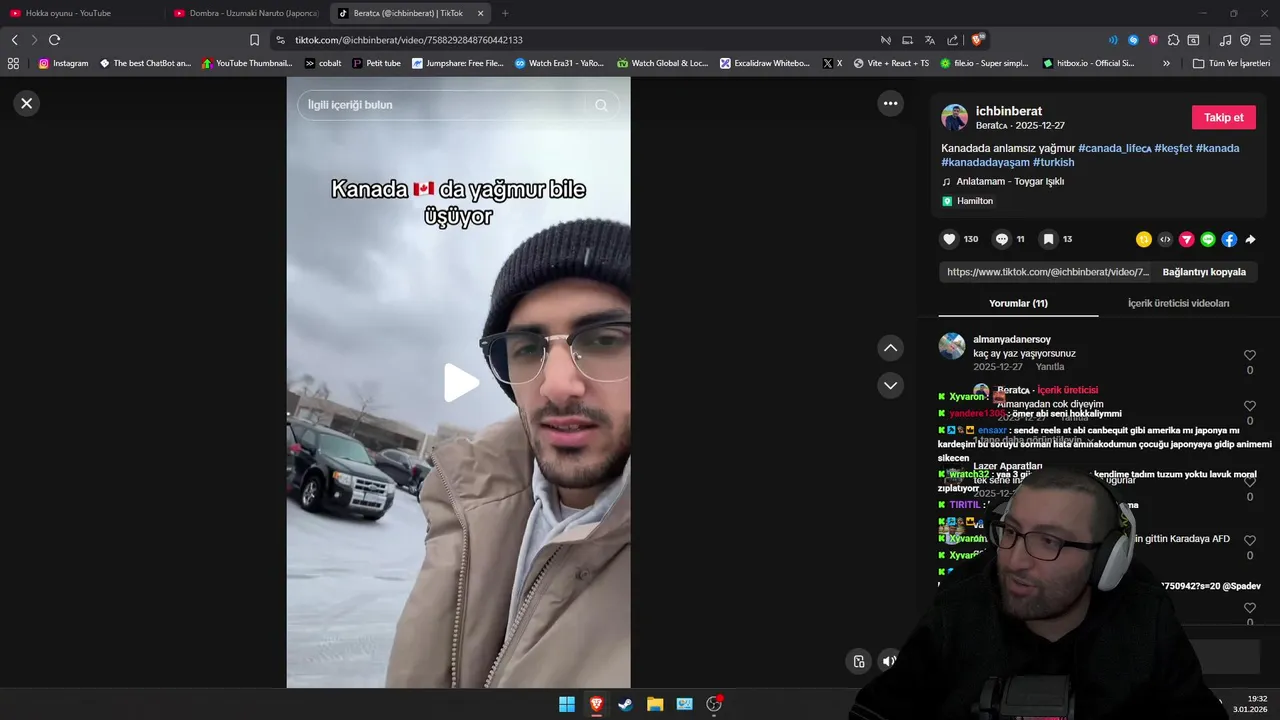Image resolution: width=1280 pixels, height=720 pixels.
Task: Close the TikTok video viewer with X
Action: (27, 103)
